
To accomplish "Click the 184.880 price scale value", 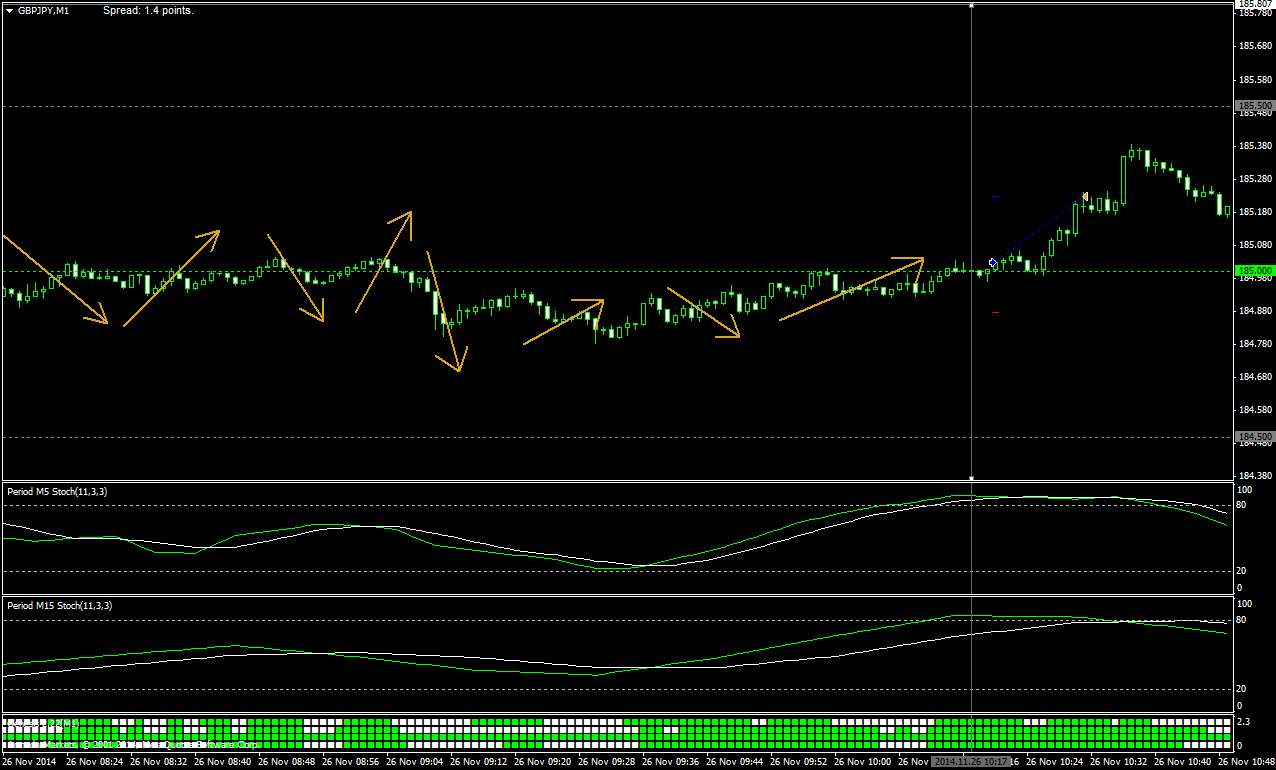I will [1256, 311].
